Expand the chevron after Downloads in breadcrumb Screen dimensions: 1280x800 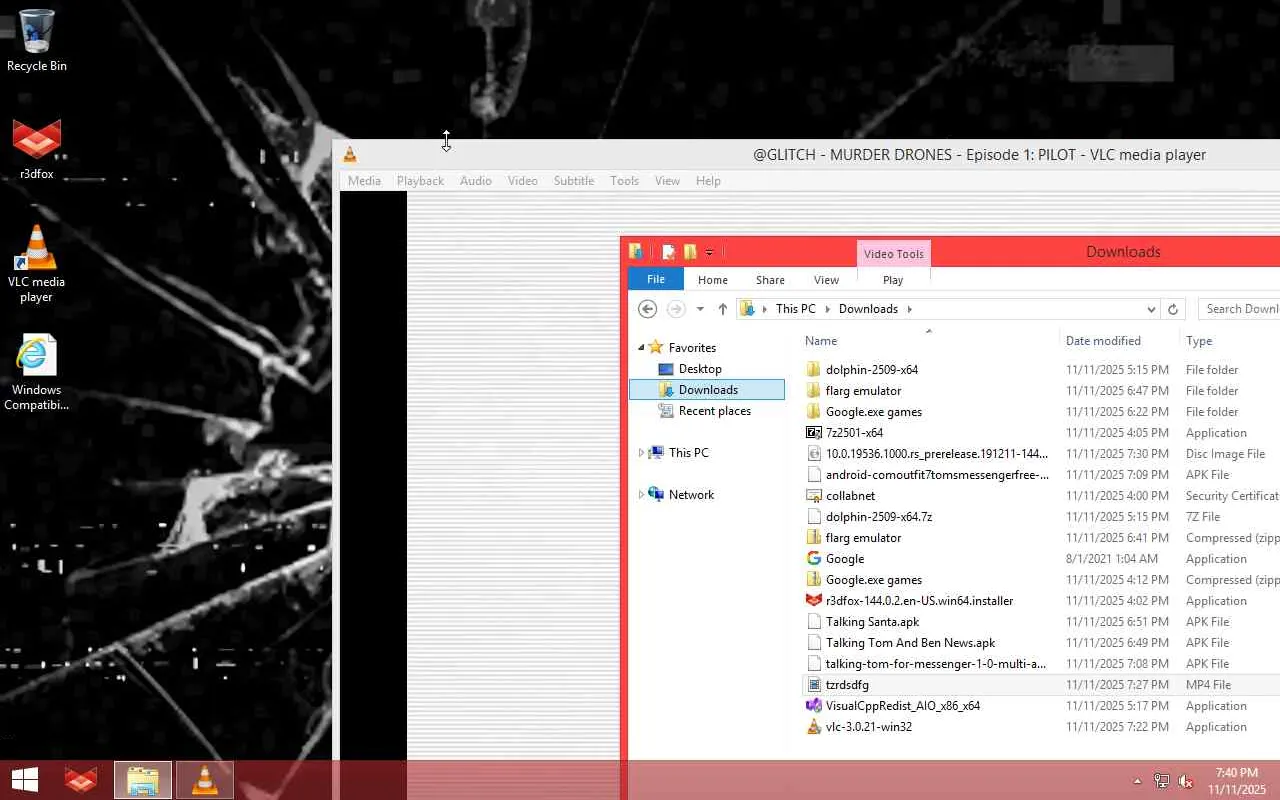coord(909,309)
